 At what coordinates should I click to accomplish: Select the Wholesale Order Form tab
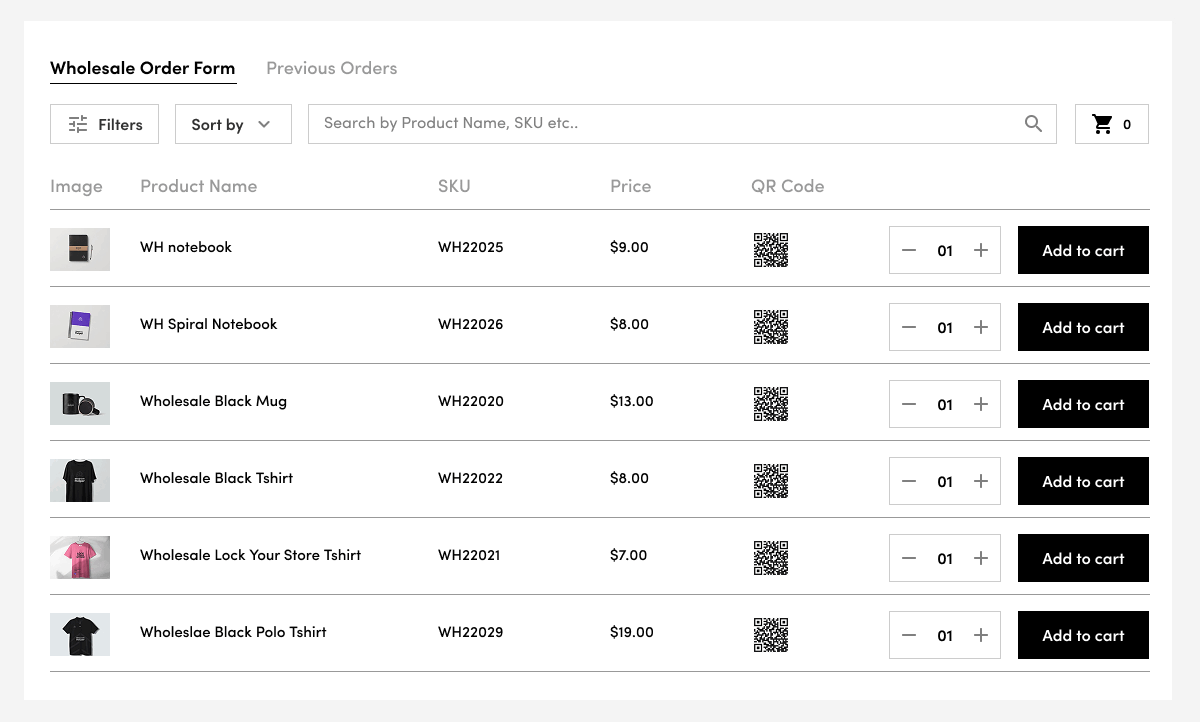tap(143, 68)
